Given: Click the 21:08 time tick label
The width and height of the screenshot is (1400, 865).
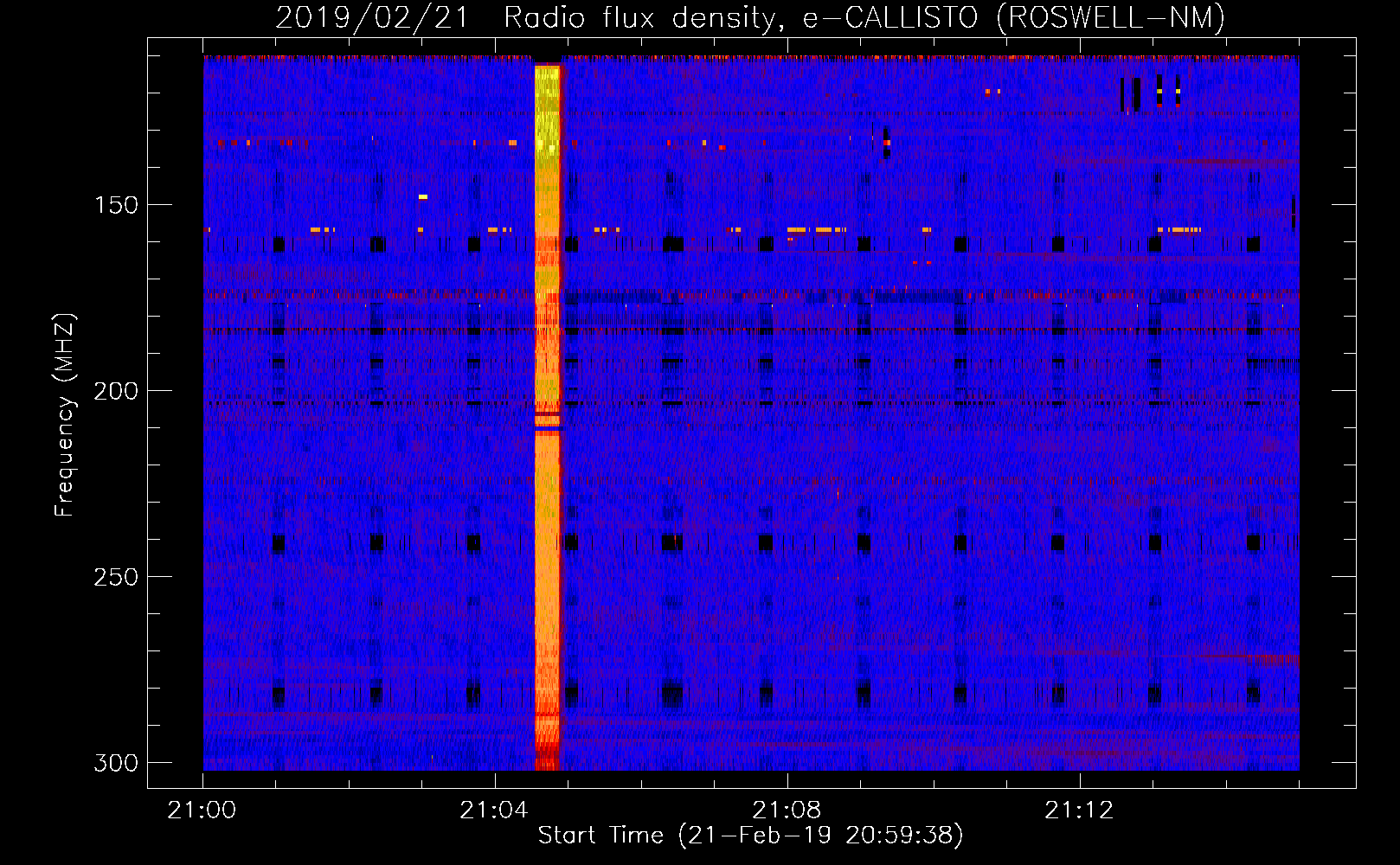Looking at the screenshot, I should (787, 811).
